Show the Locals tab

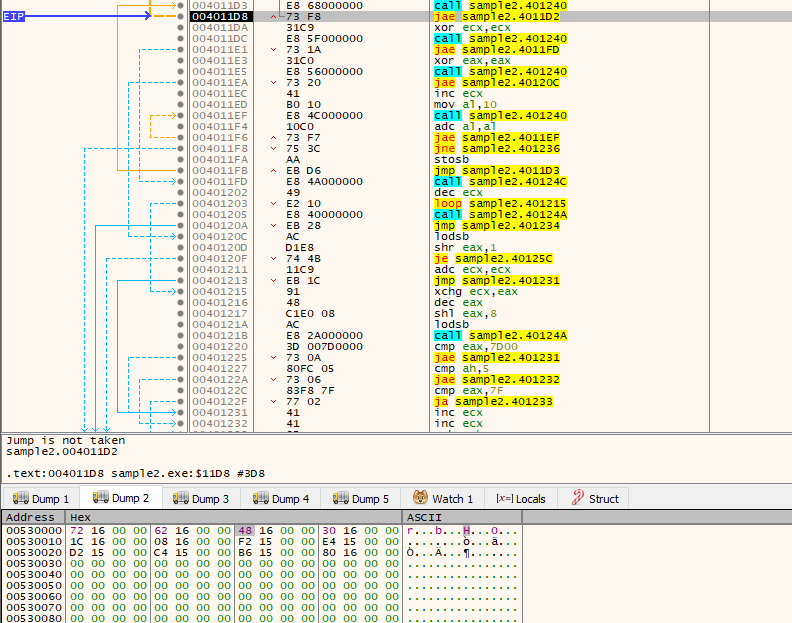(521, 499)
